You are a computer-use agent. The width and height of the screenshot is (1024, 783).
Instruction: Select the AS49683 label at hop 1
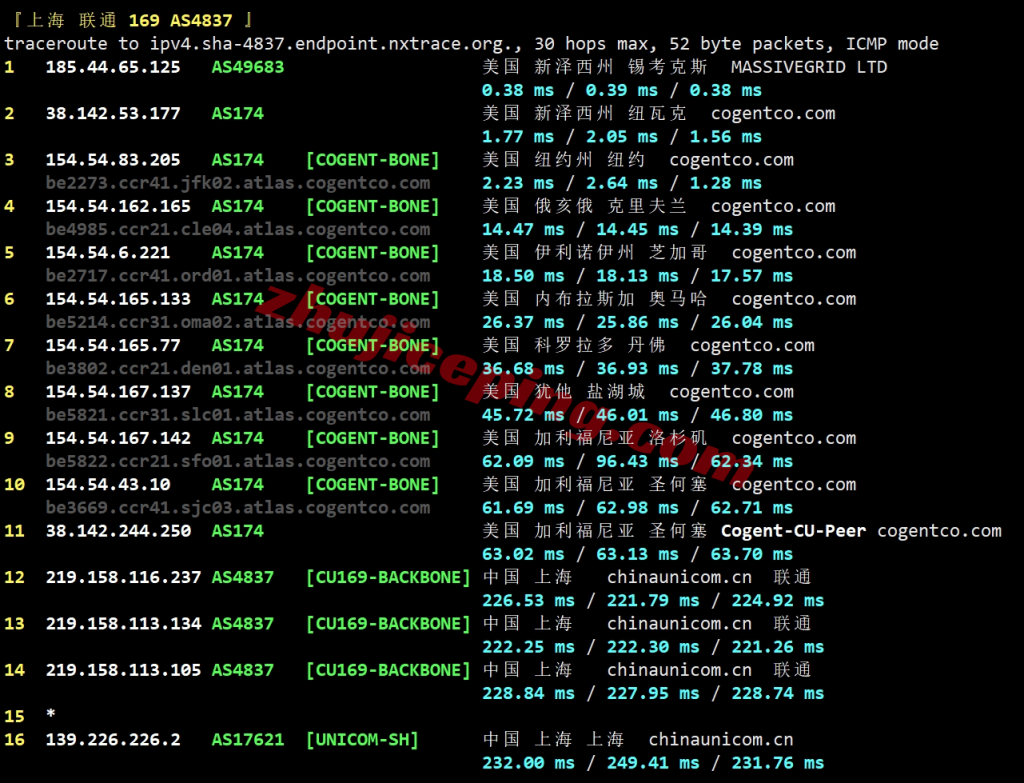click(248, 67)
